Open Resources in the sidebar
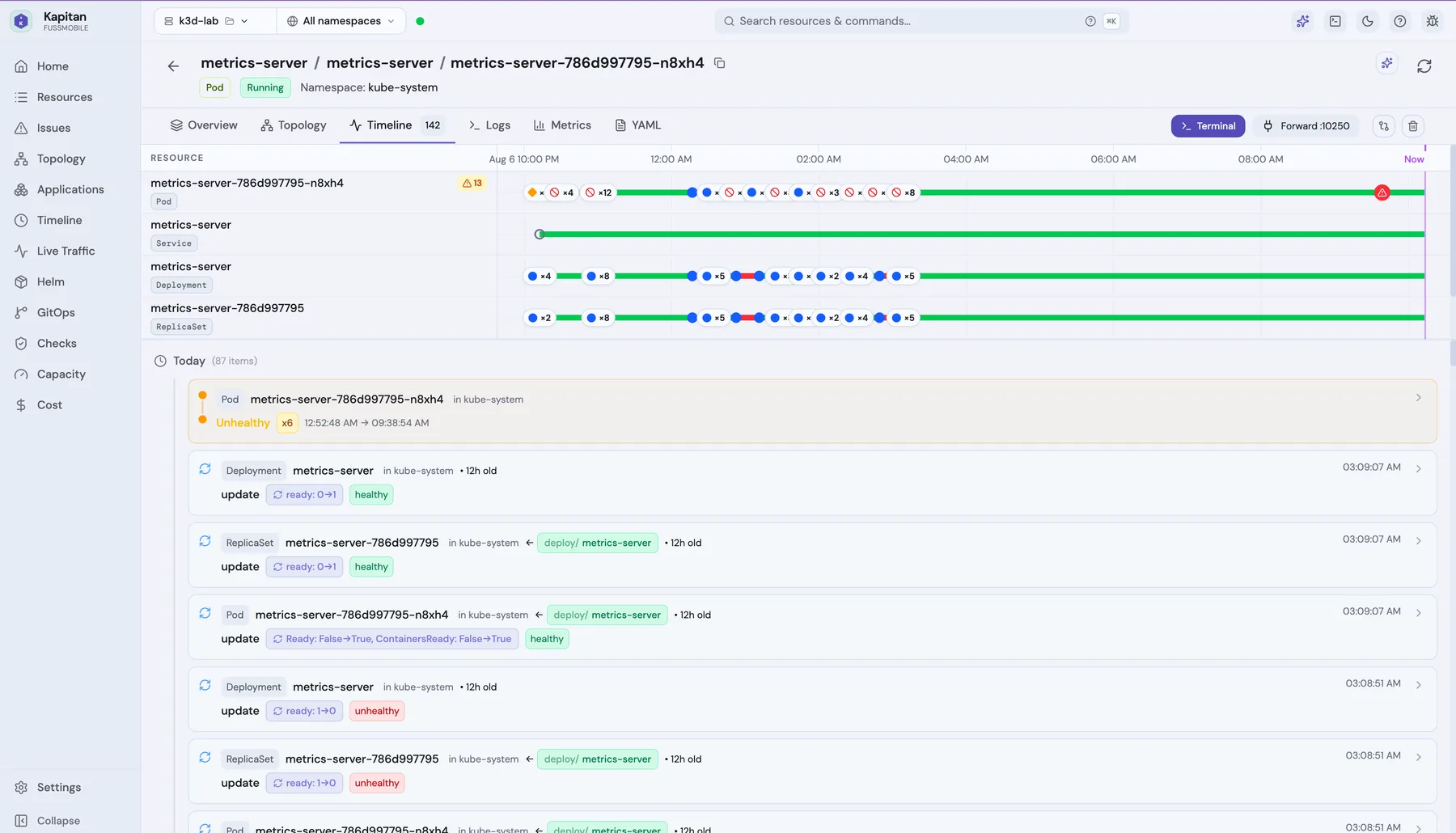Viewport: 1456px width, 833px height. 65,97
